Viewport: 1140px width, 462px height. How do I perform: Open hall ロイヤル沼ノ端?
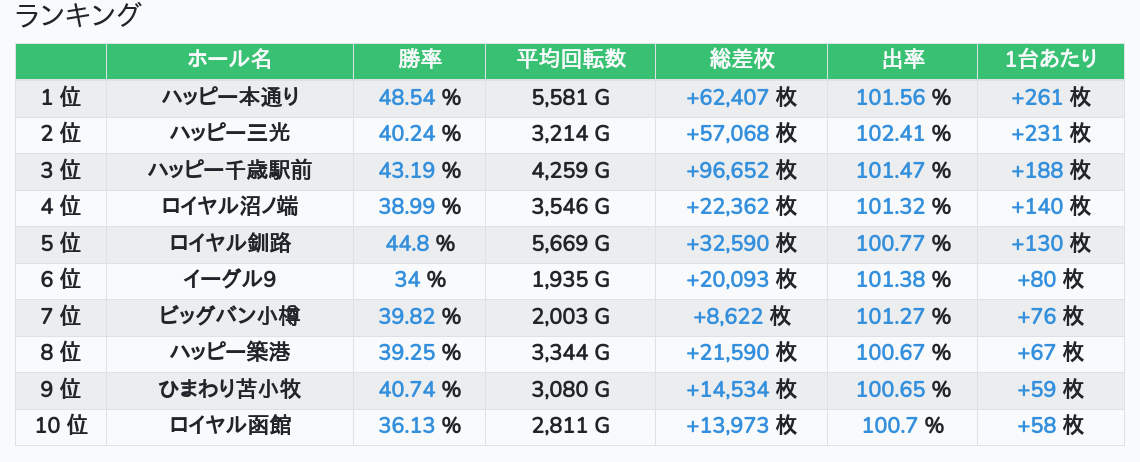coord(230,207)
